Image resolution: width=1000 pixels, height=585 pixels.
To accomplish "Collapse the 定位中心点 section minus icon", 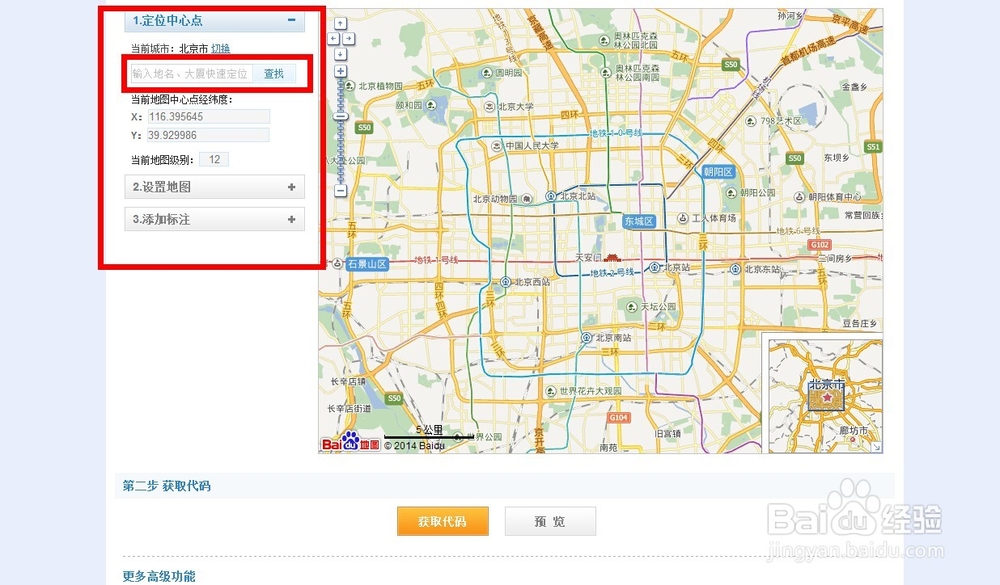I will point(291,20).
